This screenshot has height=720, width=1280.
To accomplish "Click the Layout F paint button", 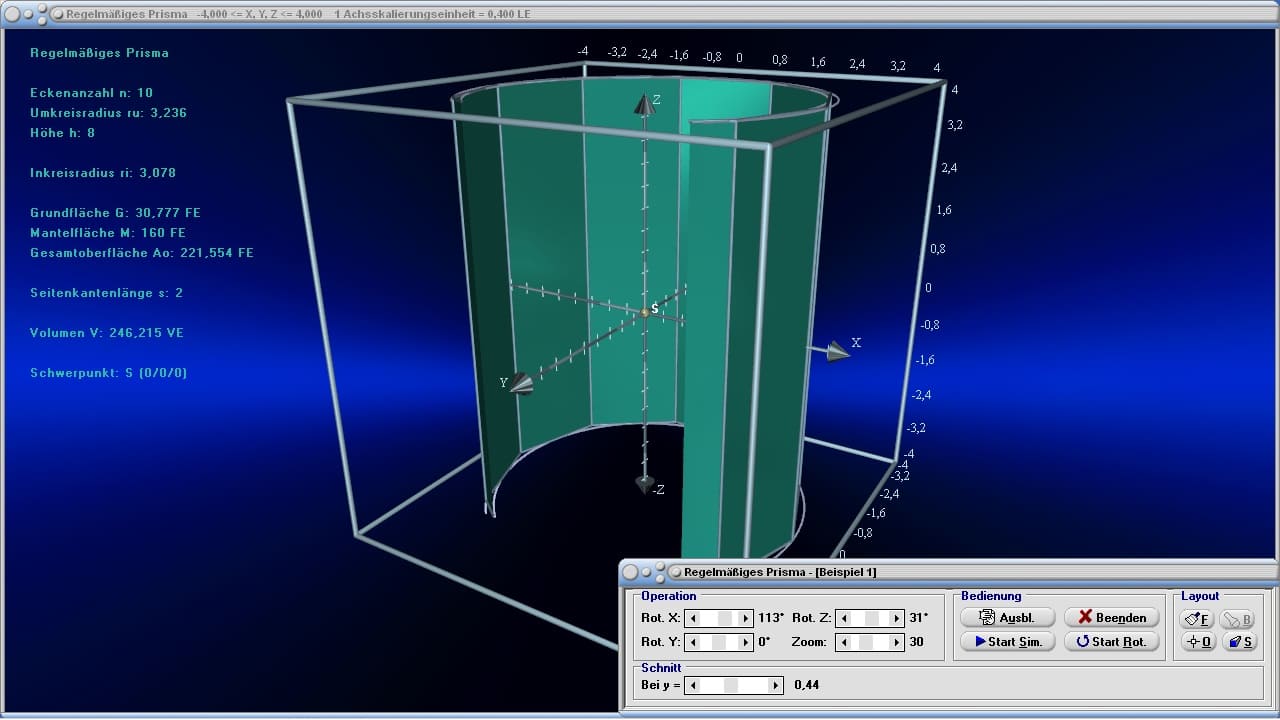I will (x=1197, y=619).
